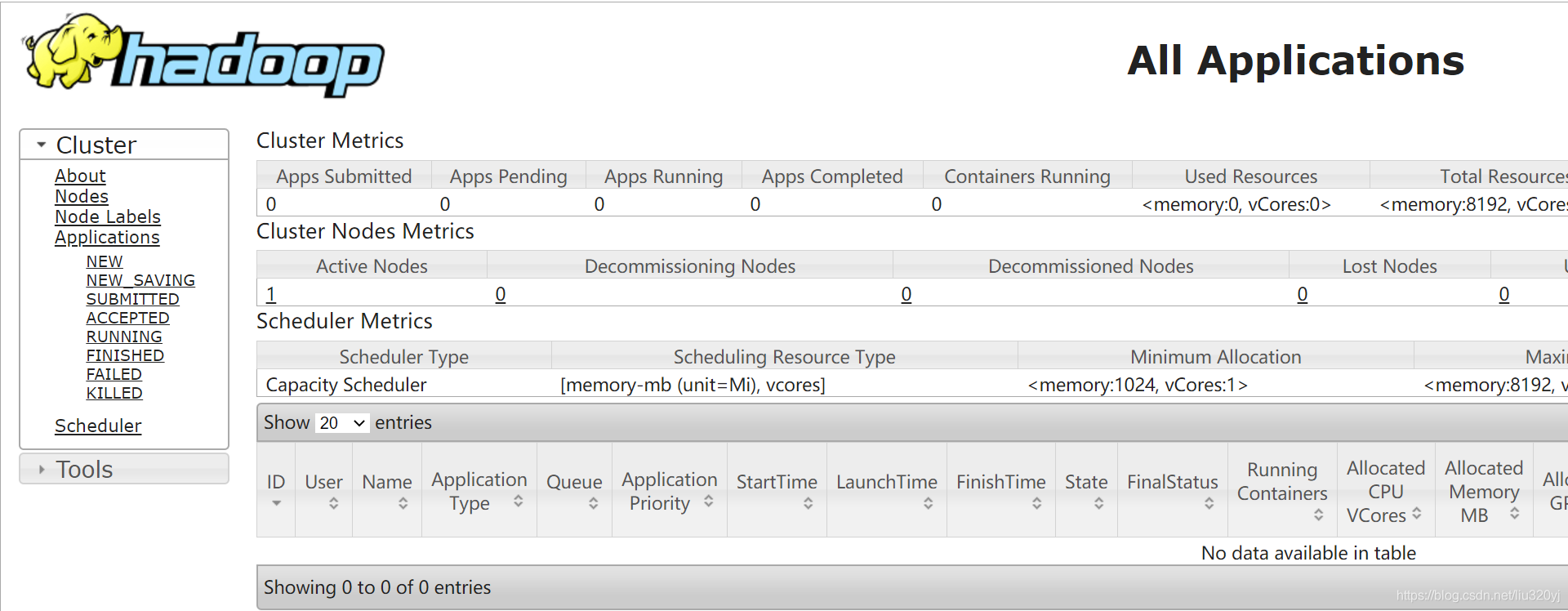Click the 'Apps Pending' metrics header
The height and width of the screenshot is (611, 1568).
pos(508,176)
